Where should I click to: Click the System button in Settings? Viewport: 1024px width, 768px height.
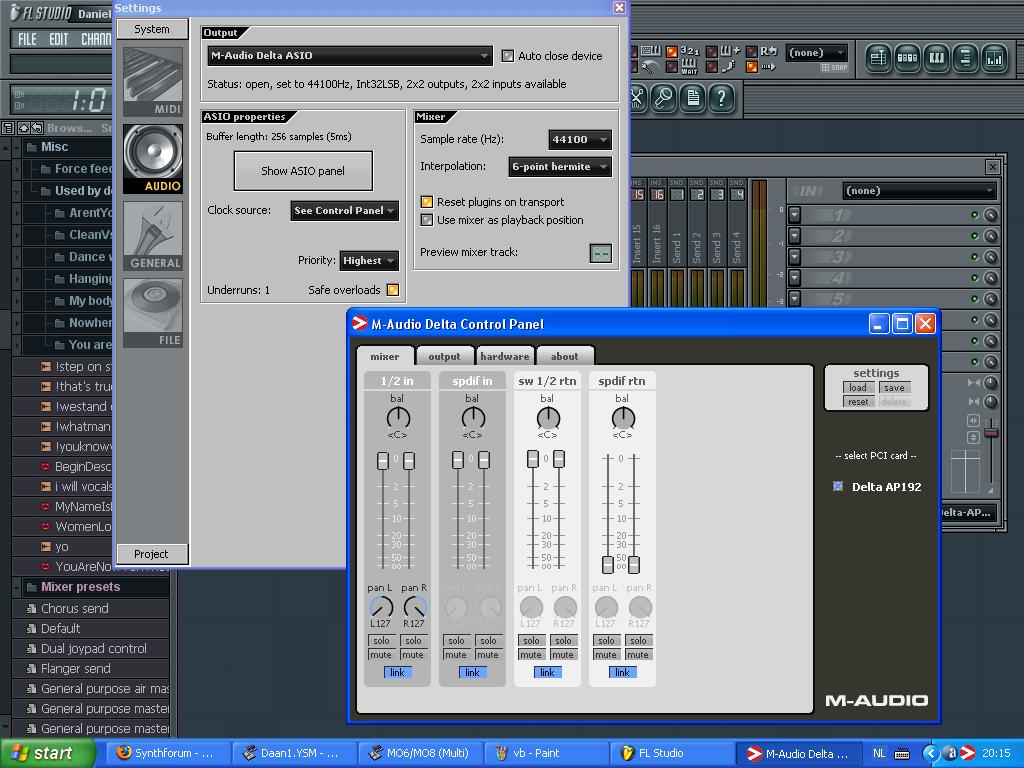coord(152,29)
